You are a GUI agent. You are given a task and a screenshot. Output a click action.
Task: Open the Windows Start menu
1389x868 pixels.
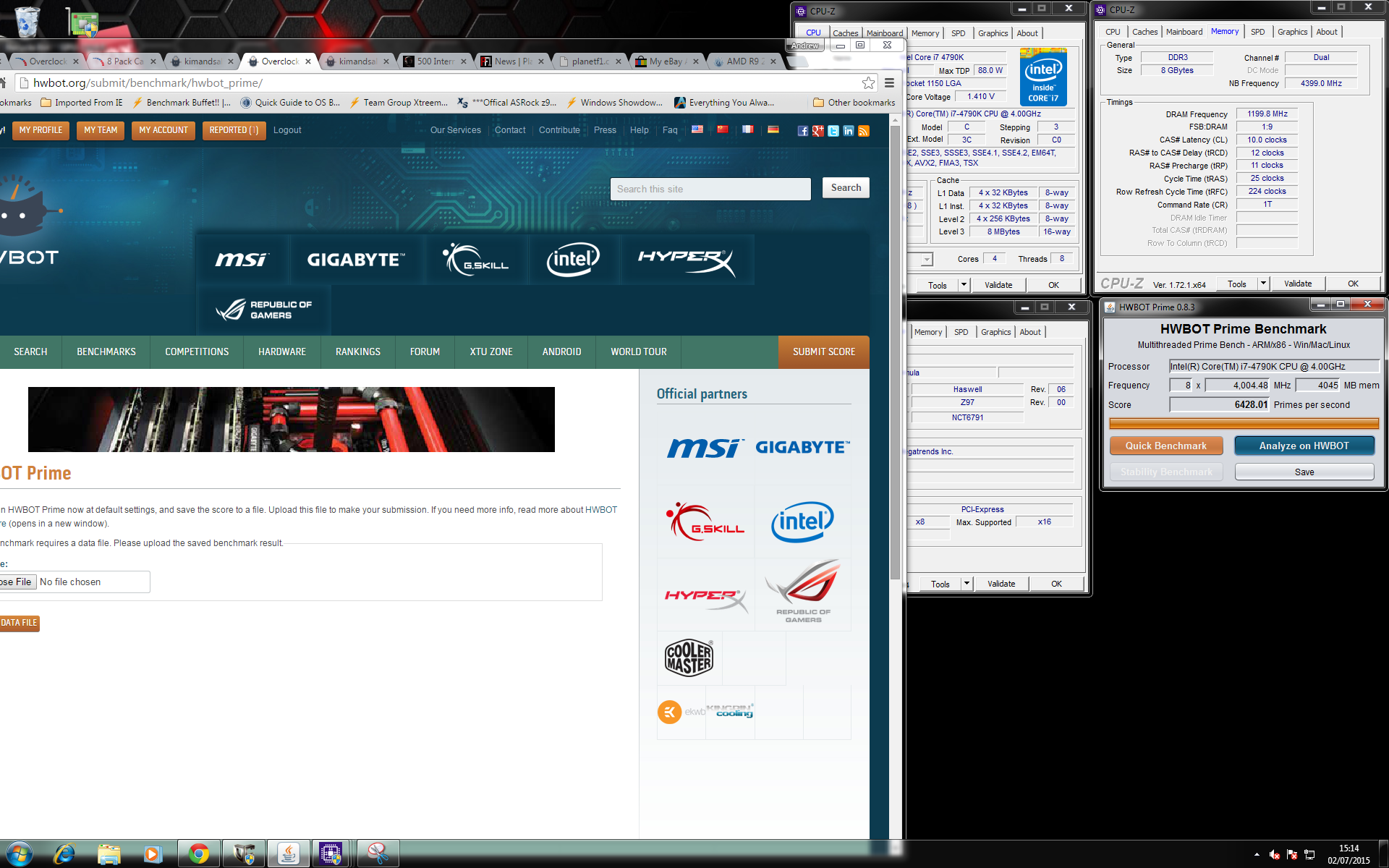[20, 854]
